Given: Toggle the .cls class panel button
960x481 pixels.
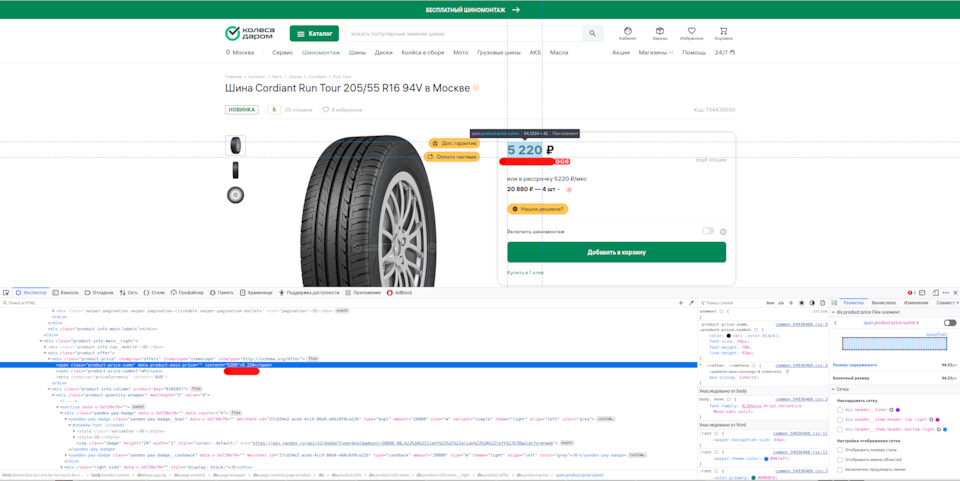Looking at the screenshot, I should [781, 303].
